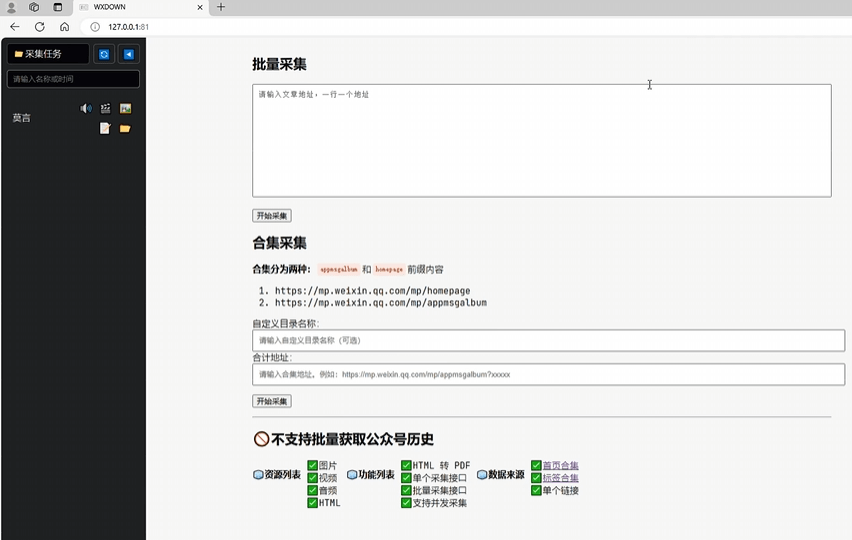Image resolution: width=852 pixels, height=540 pixels.
Task: Click the notepad document icon for 莫言
Action: pyautogui.click(x=105, y=128)
